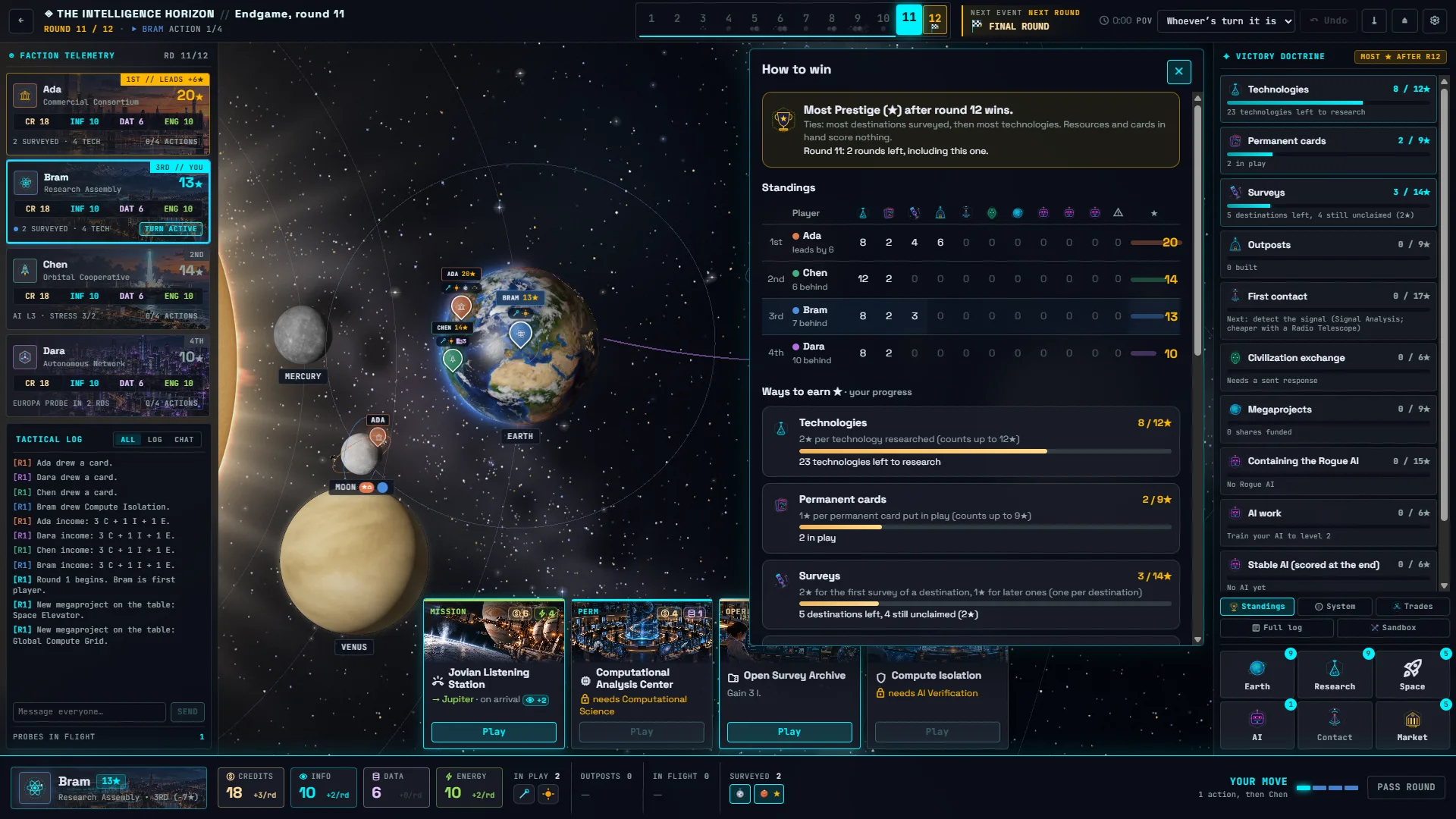The image size is (1456, 819).
Task: Close the How to win panel
Action: 1178,71
